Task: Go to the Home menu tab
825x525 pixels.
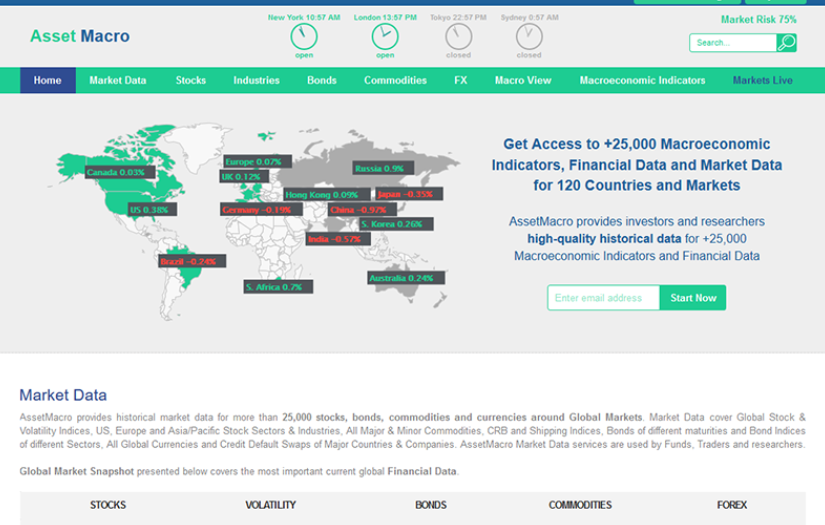Action: tap(48, 80)
